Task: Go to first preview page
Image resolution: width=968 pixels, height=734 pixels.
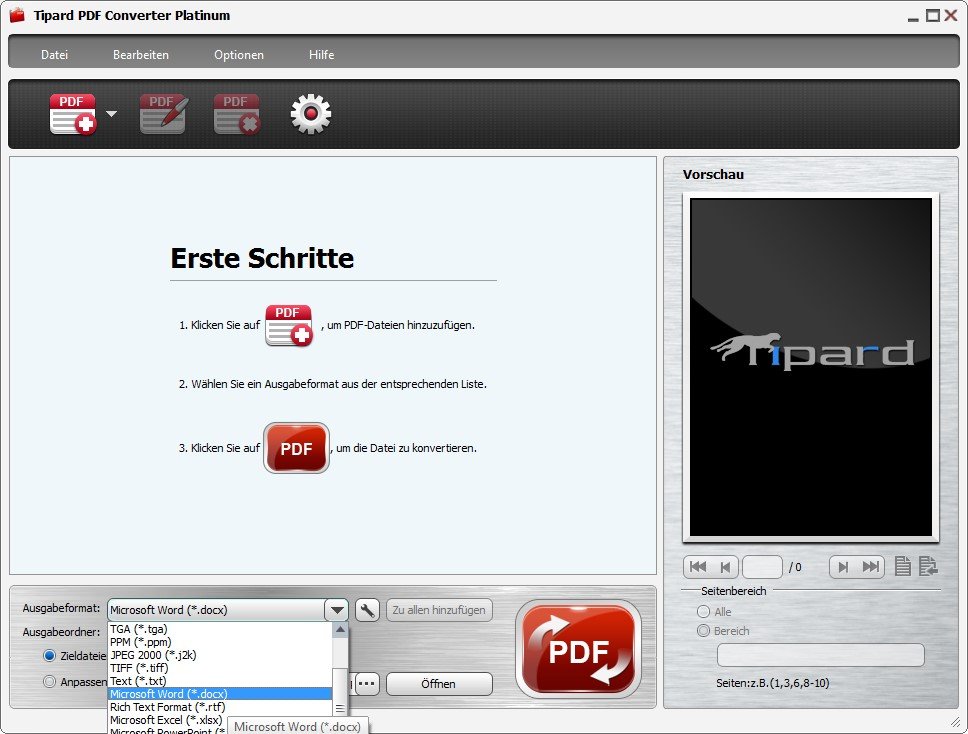Action: [698, 567]
